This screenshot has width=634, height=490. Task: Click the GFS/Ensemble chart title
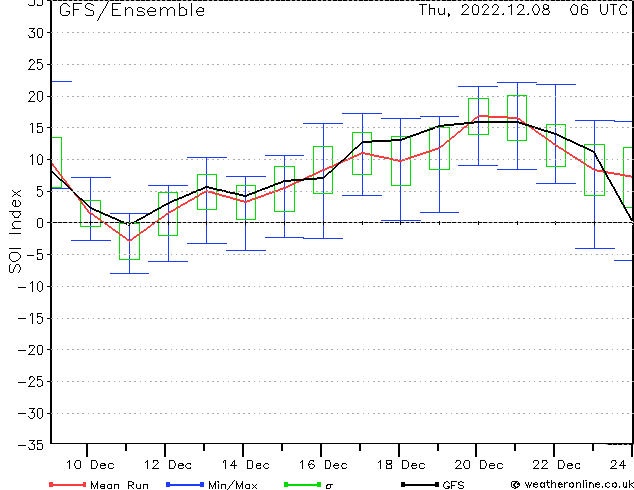pos(132,10)
